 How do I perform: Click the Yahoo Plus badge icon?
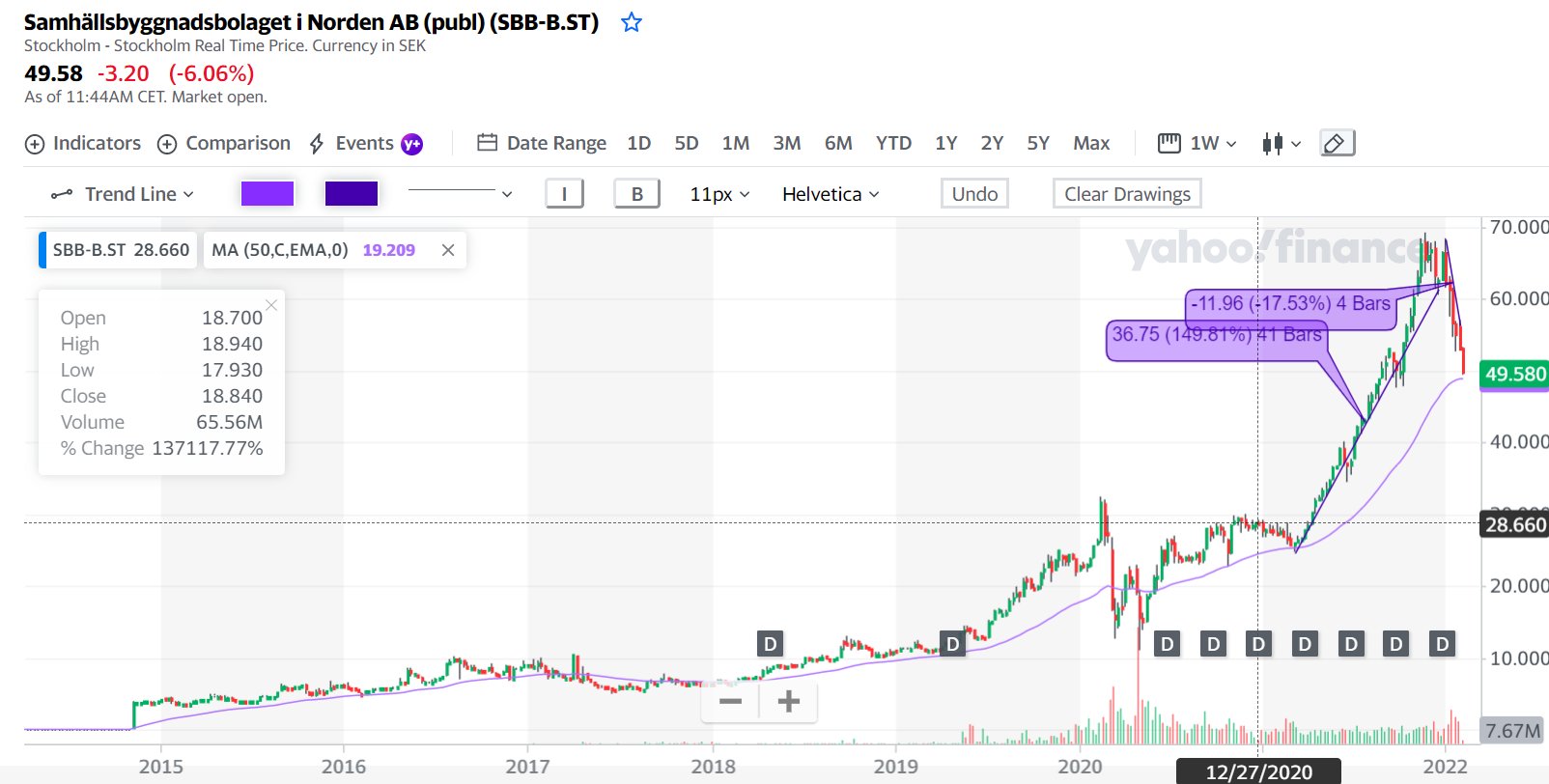click(412, 144)
